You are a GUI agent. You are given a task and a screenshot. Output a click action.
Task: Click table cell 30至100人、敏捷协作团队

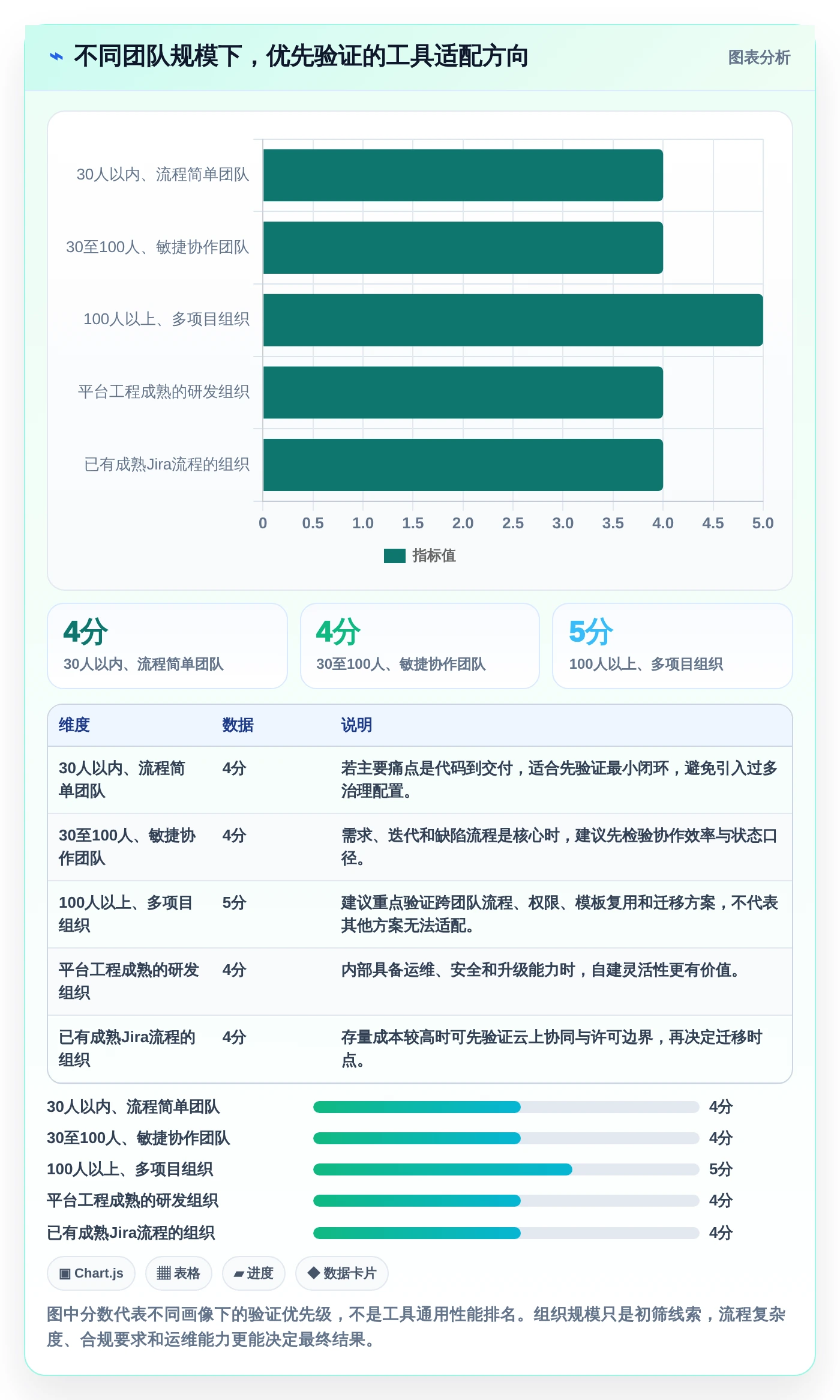(x=130, y=847)
